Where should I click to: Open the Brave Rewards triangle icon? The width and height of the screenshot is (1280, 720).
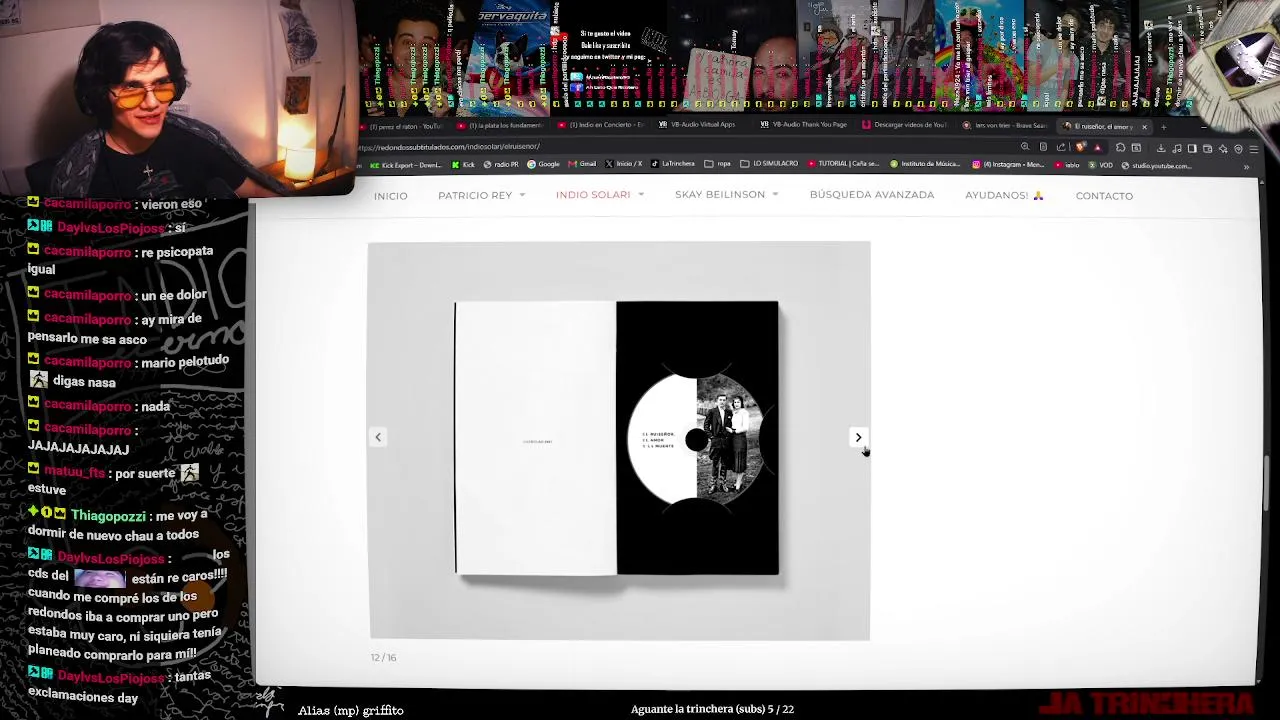pos(1097,147)
